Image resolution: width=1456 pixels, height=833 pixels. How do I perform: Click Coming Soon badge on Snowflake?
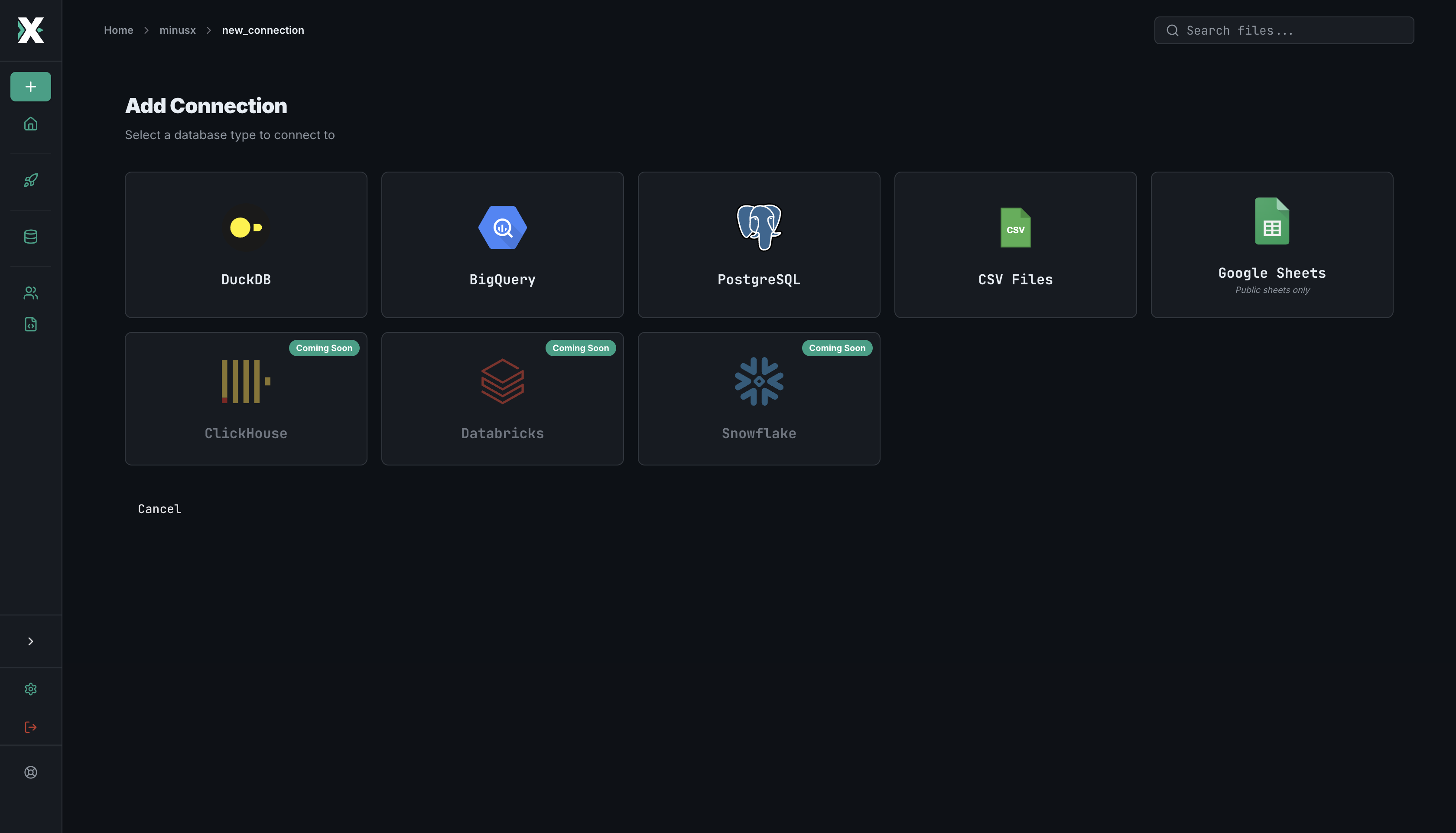pos(837,348)
